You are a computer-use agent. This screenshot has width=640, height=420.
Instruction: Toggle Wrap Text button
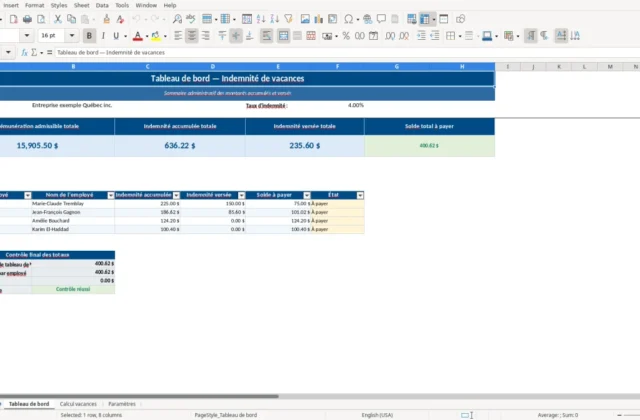click(x=266, y=36)
